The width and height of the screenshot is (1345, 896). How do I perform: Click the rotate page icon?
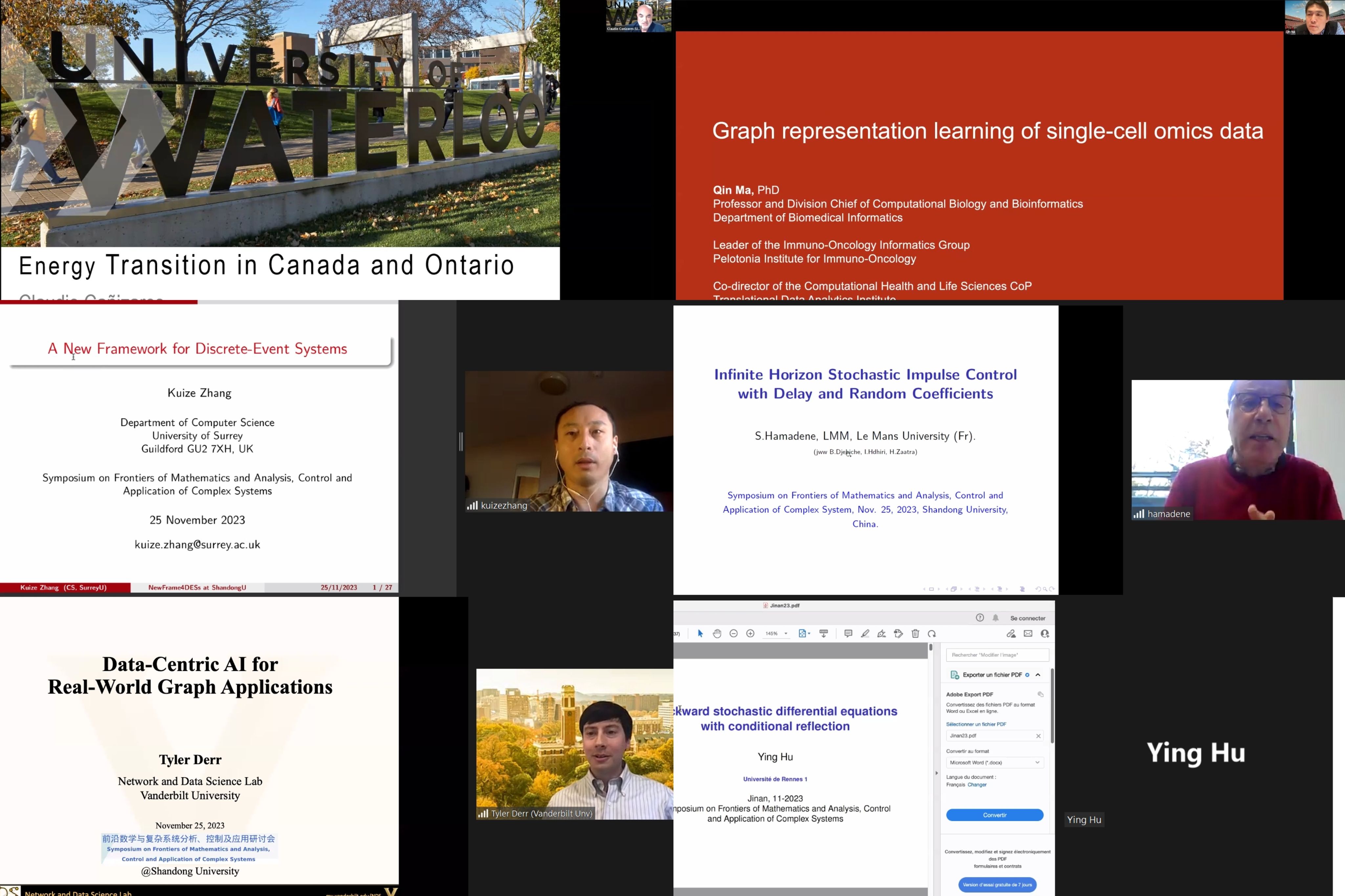coord(932,633)
